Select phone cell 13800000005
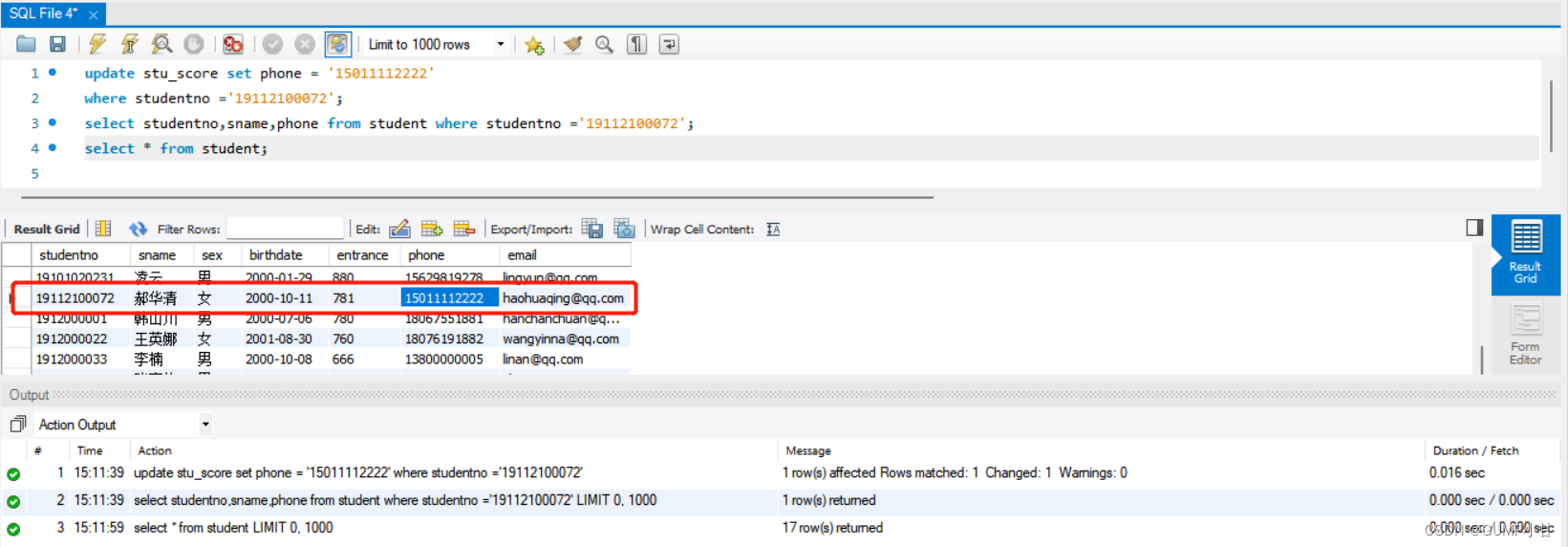The image size is (1568, 547). [450, 360]
